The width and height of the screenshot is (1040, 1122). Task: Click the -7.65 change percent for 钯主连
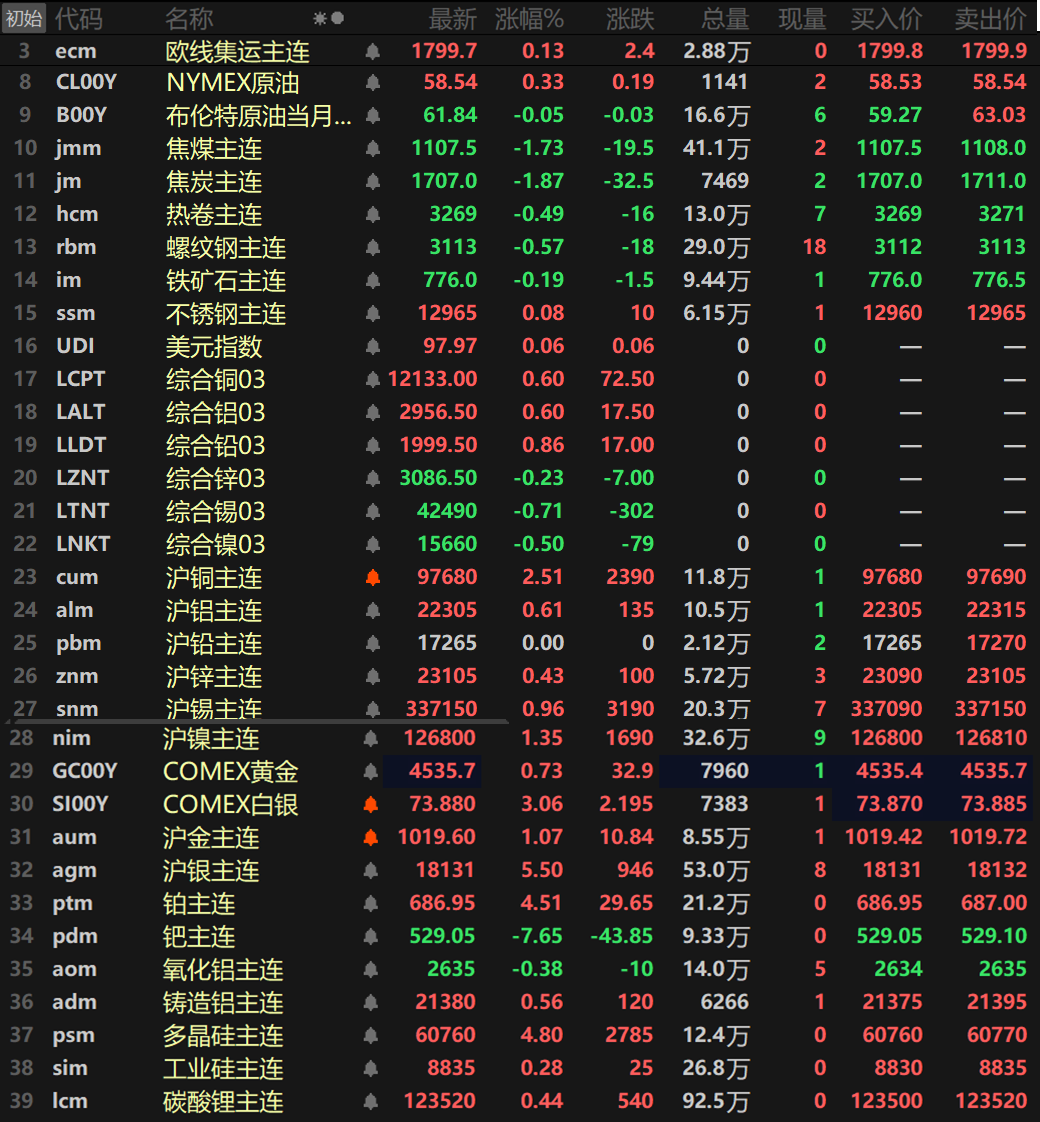537,936
